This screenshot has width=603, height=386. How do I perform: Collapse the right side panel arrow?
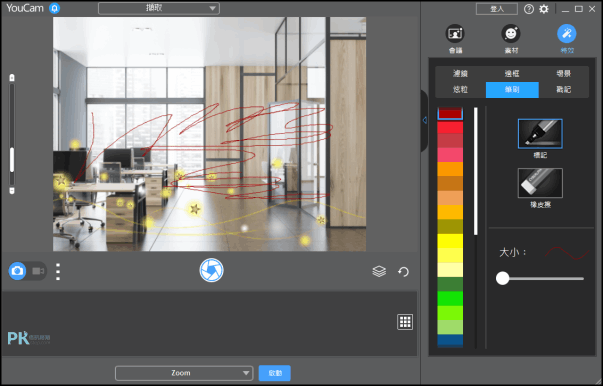(x=425, y=120)
